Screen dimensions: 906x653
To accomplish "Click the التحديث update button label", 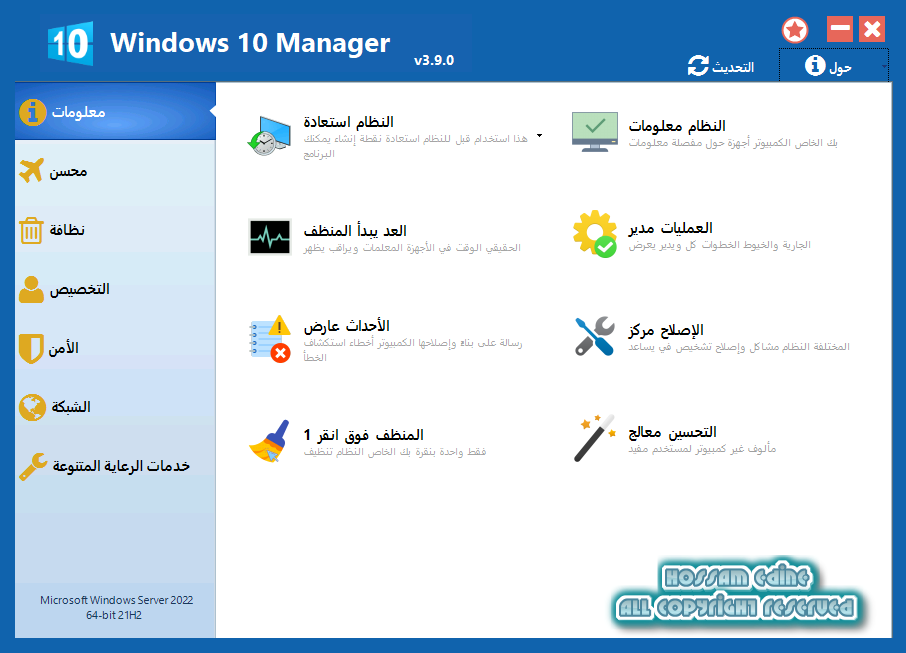I will point(733,67).
